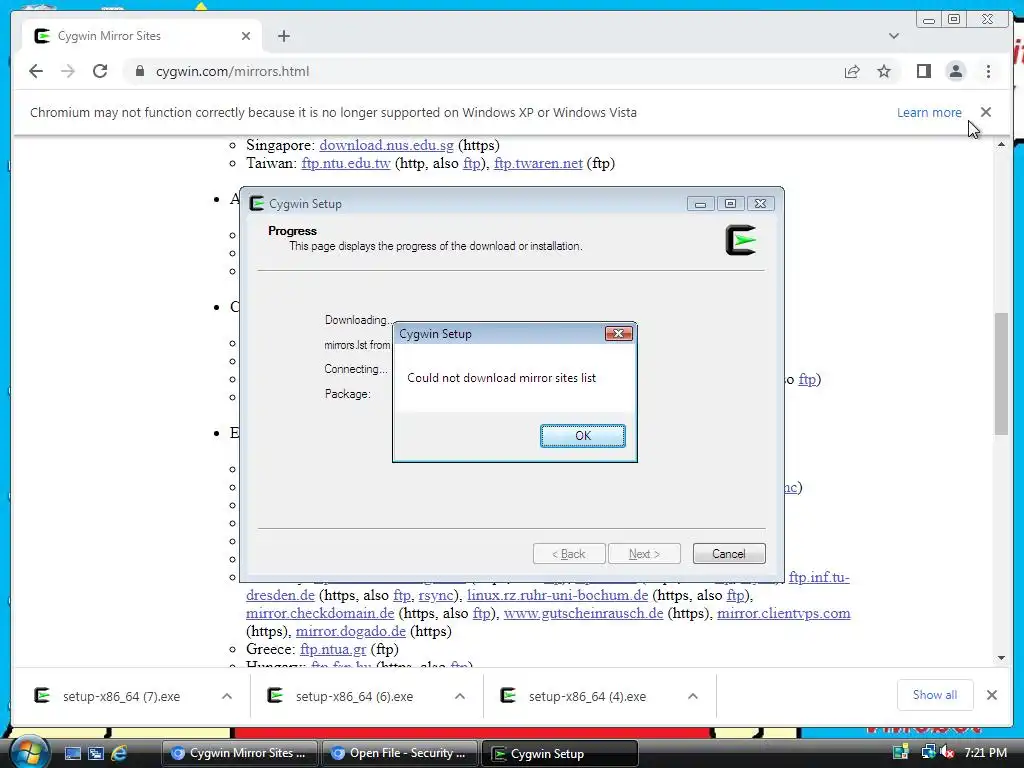Click Show desktop quick launch icon

coord(72,754)
